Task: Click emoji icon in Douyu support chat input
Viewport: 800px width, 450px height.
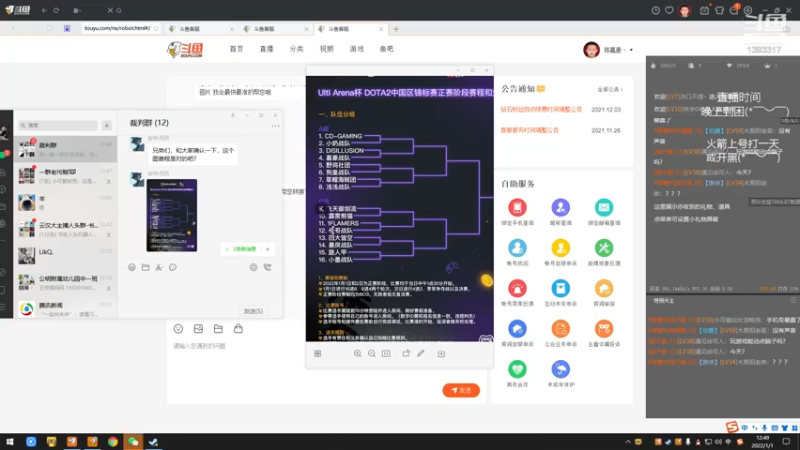Action: pyautogui.click(x=178, y=329)
